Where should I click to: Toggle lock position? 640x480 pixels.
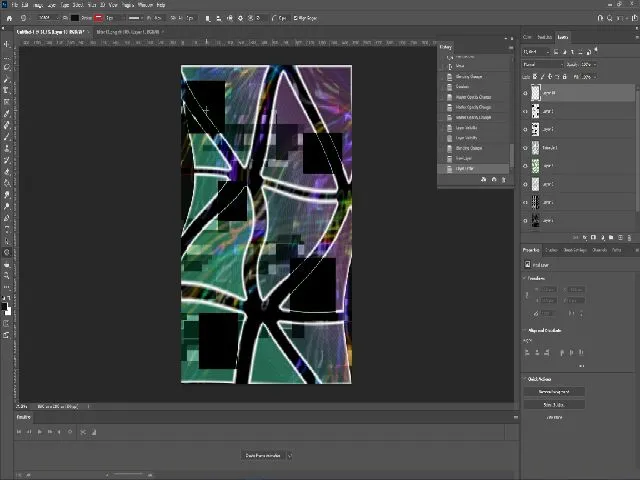[550, 76]
